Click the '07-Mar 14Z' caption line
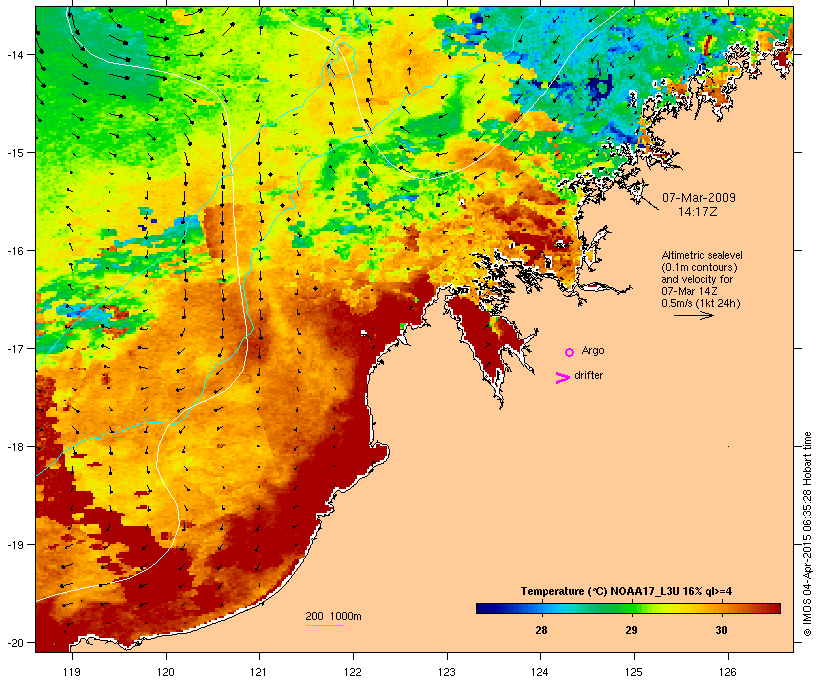 (689, 291)
